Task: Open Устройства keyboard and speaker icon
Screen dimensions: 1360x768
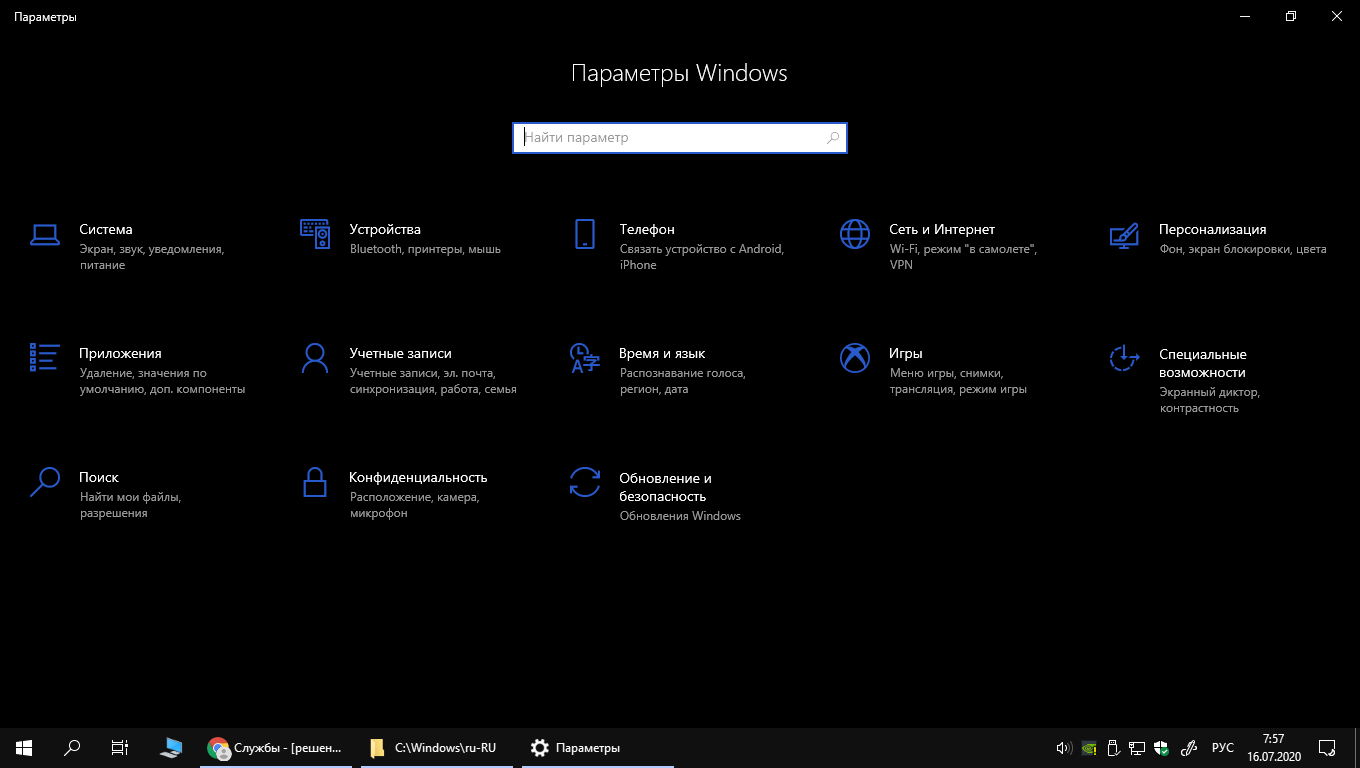Action: (315, 234)
